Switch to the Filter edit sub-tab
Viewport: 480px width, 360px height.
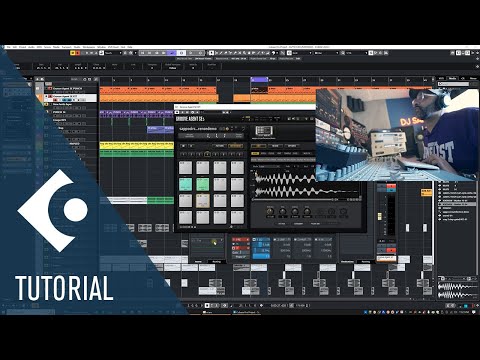(x=272, y=153)
